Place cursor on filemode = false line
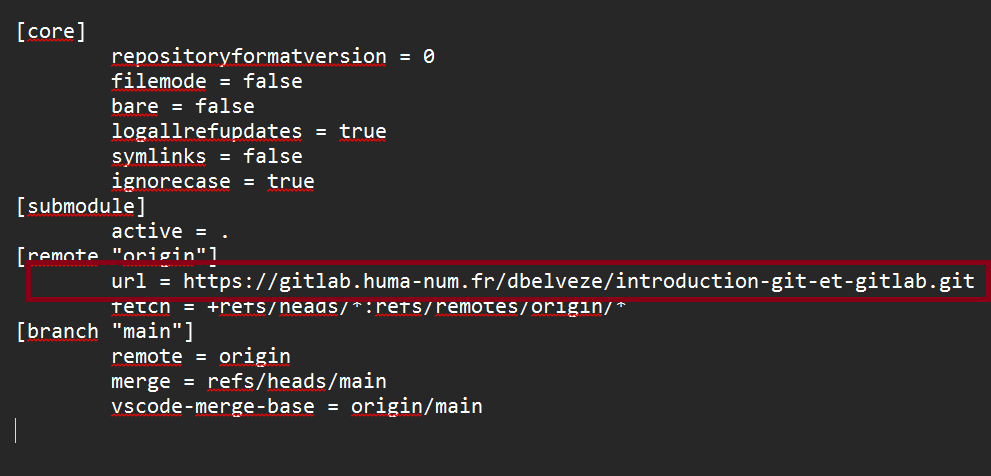Viewport: 991px width, 476px height. [x=207, y=82]
